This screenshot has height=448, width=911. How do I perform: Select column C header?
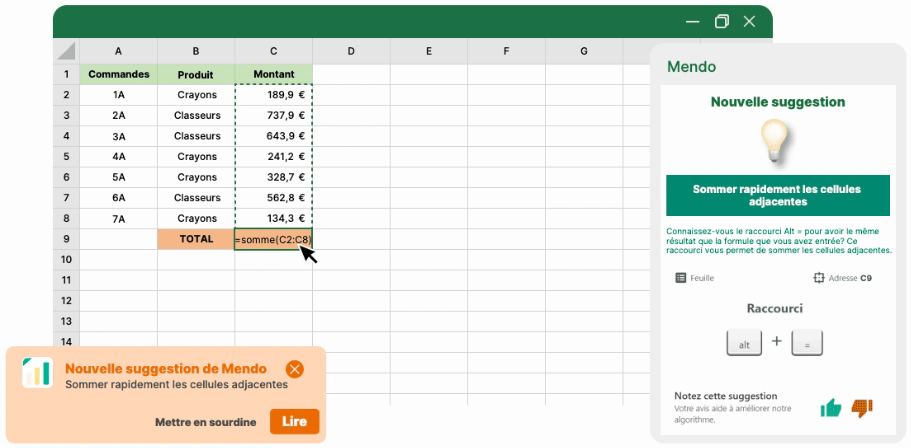point(274,51)
